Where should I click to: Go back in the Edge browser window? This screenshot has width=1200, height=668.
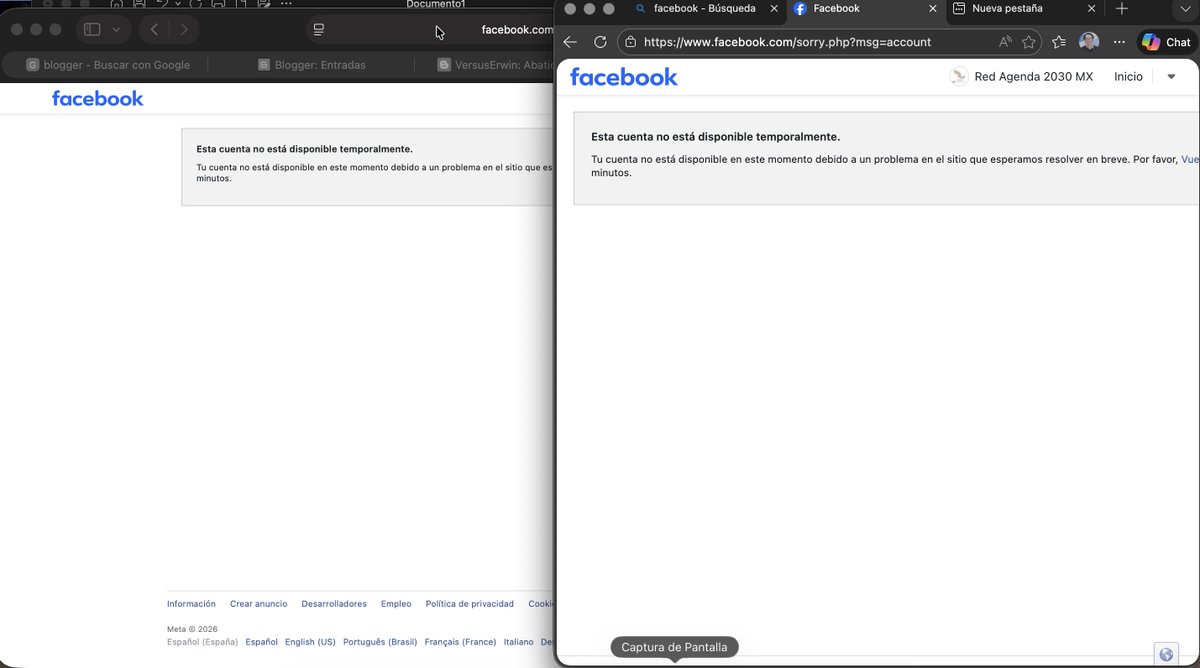[x=570, y=42]
